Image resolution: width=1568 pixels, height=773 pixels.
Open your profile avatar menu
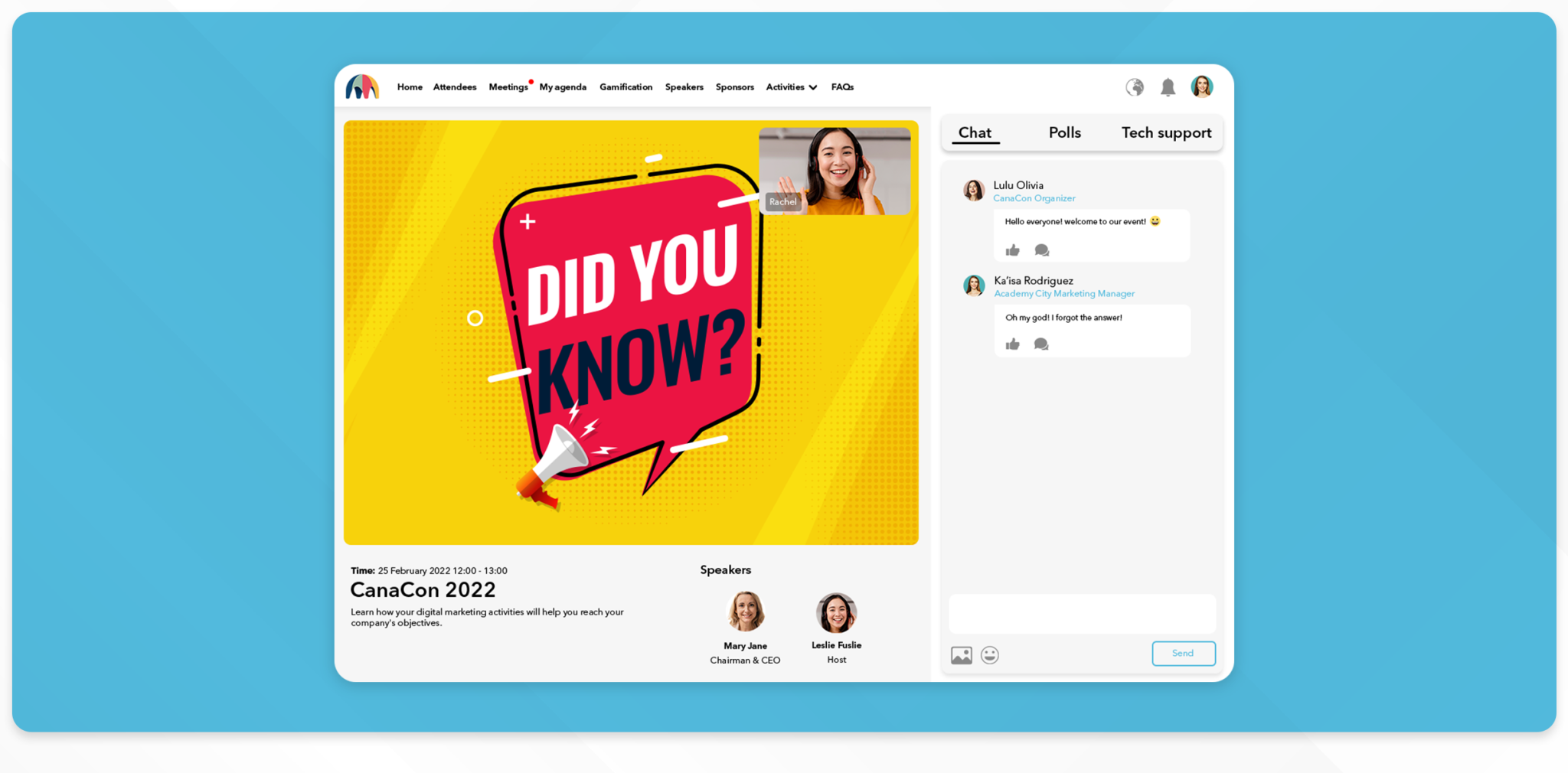(x=1202, y=87)
